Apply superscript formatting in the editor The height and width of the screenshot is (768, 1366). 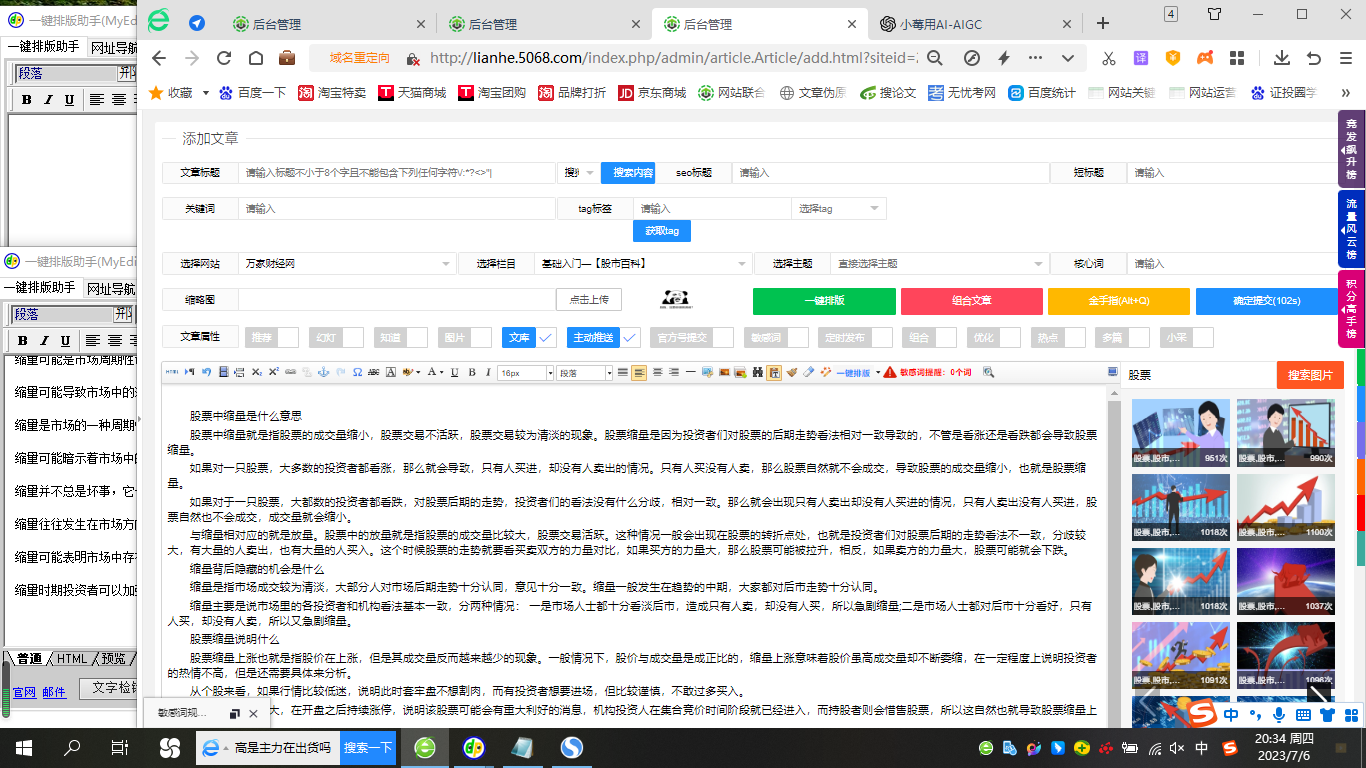coord(273,372)
